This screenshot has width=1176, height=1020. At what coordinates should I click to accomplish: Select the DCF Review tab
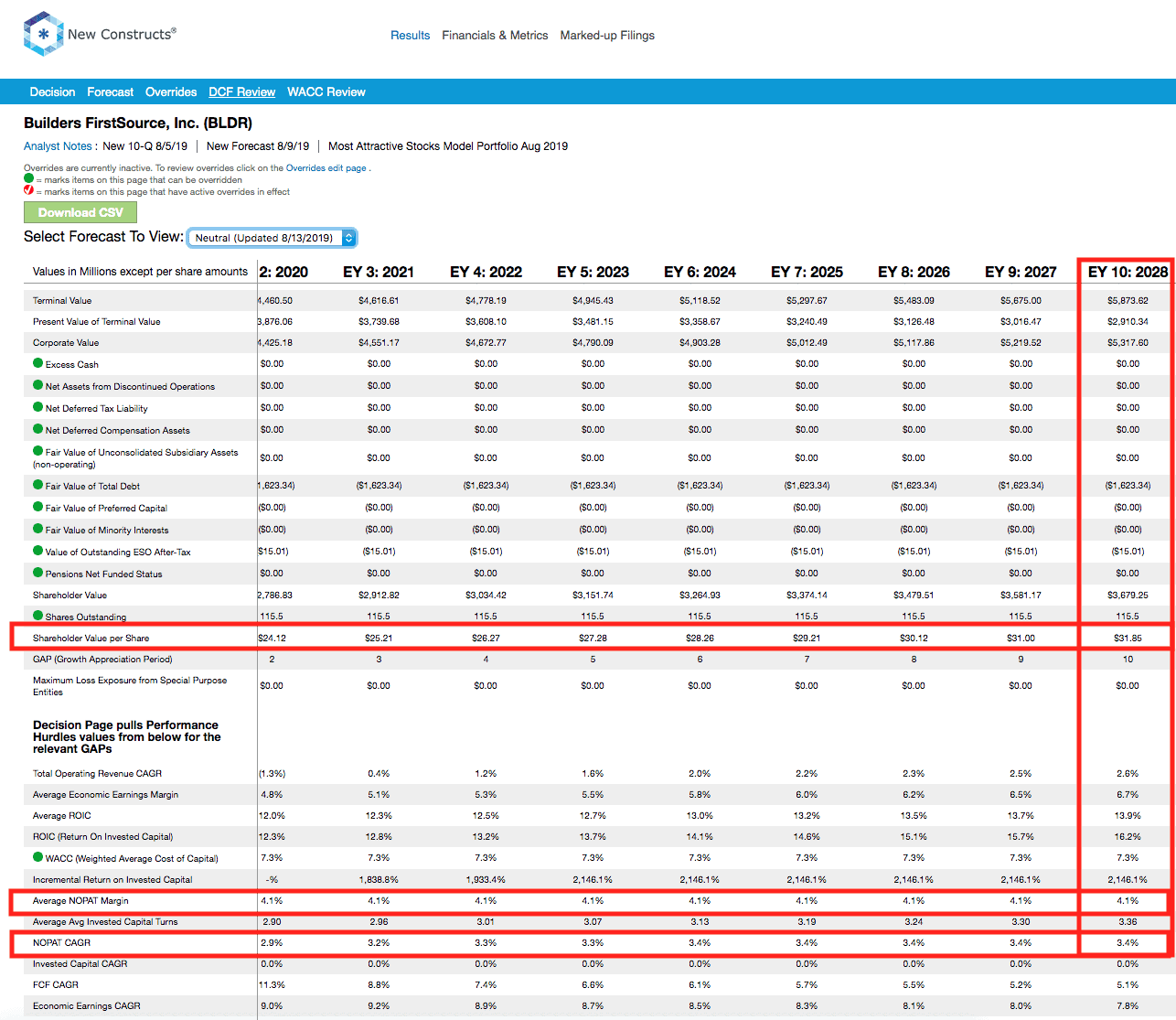pos(241,92)
